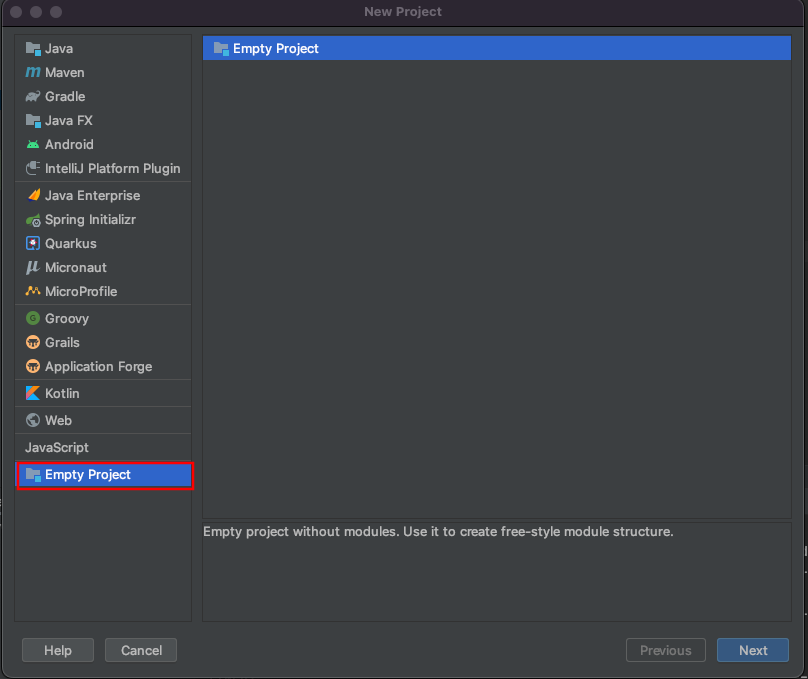
Task: Select the Web label
Action: point(58,420)
